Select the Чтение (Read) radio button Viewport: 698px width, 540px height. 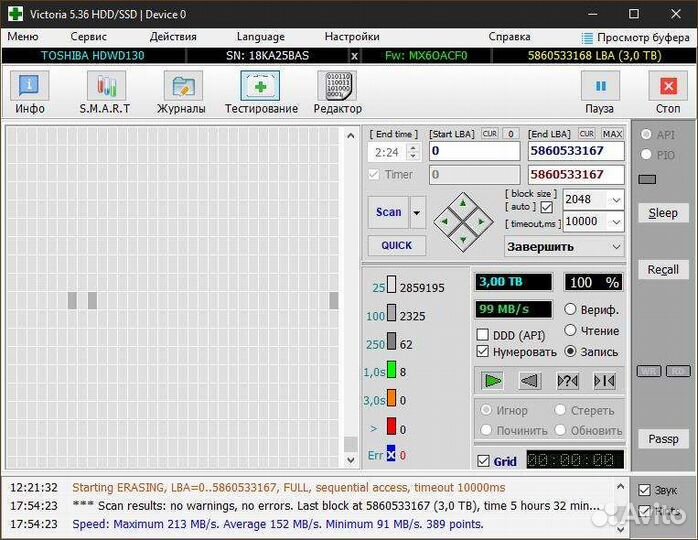pyautogui.click(x=570, y=330)
